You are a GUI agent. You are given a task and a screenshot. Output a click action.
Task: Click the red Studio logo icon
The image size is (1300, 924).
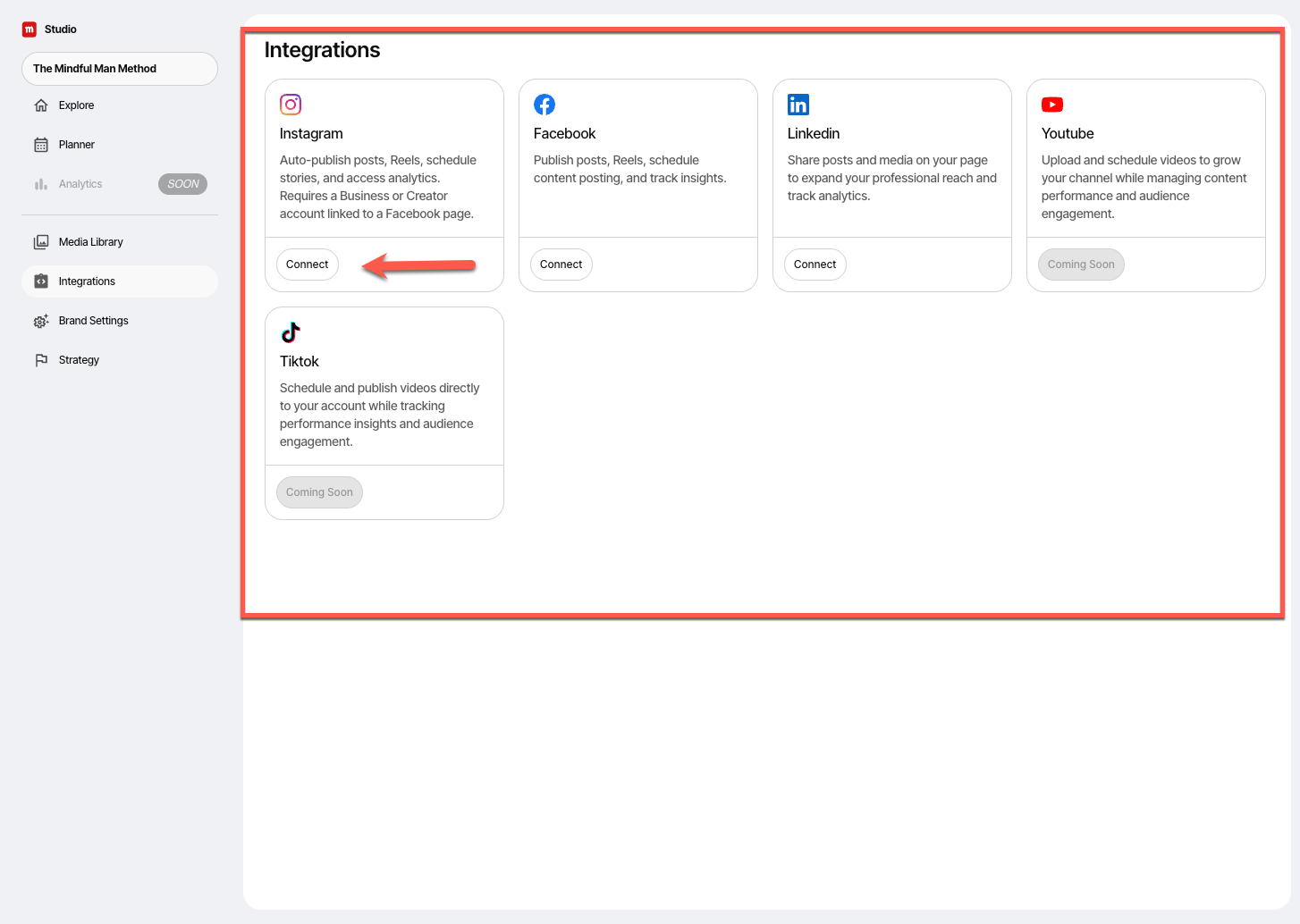click(x=30, y=29)
